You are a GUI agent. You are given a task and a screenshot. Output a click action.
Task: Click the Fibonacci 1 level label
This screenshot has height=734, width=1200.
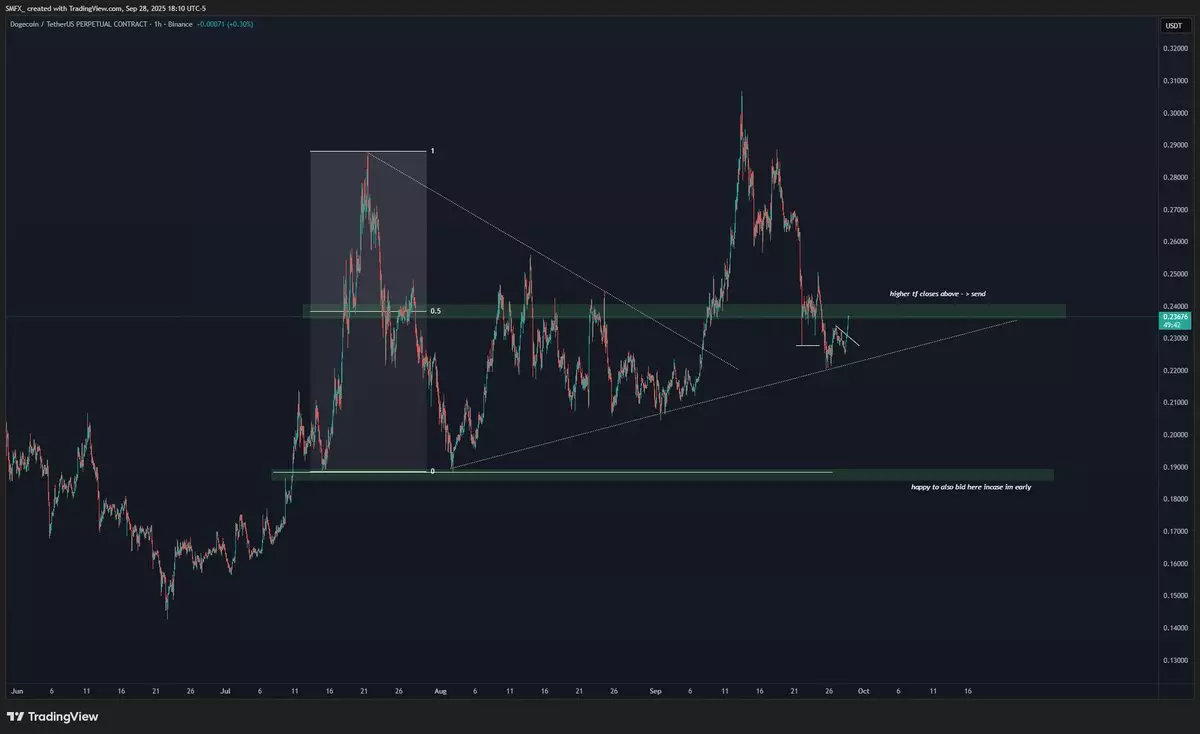pyautogui.click(x=432, y=151)
